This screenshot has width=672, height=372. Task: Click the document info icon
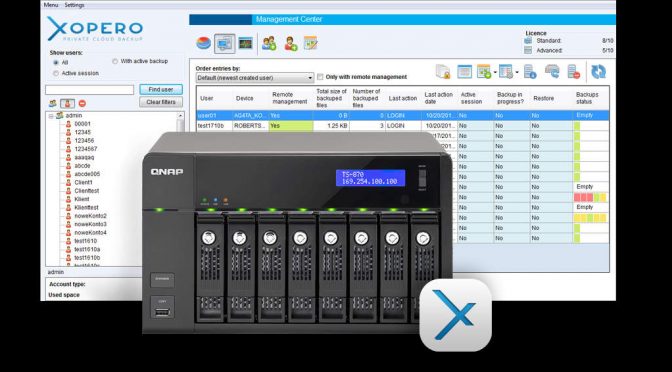(x=530, y=71)
